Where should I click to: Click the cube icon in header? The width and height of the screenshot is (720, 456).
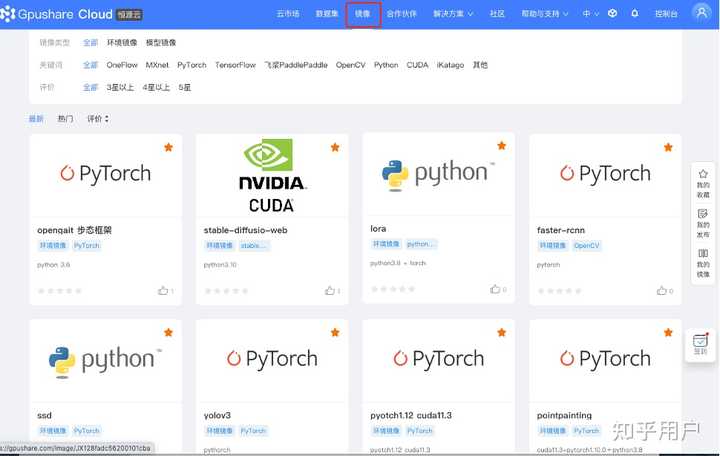613,13
